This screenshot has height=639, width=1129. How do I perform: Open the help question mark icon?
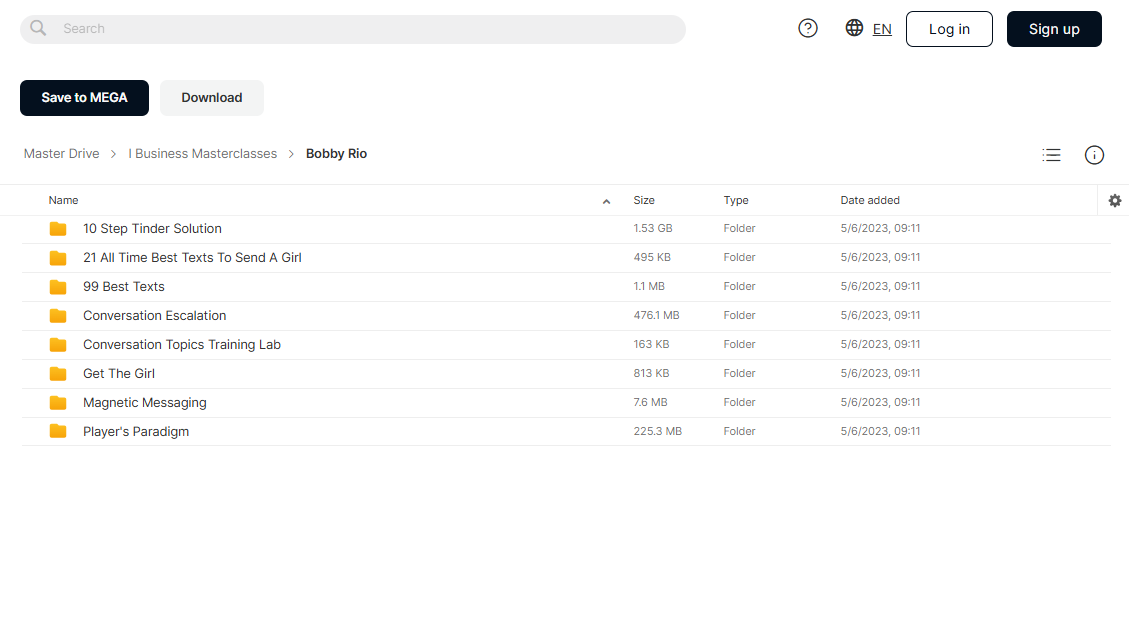(x=808, y=28)
